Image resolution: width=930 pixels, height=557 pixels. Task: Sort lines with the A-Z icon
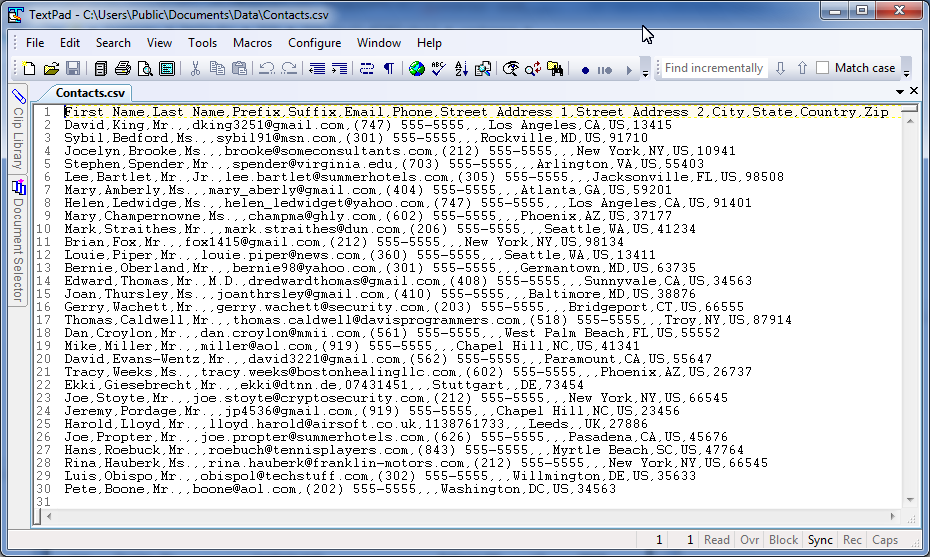(x=461, y=69)
